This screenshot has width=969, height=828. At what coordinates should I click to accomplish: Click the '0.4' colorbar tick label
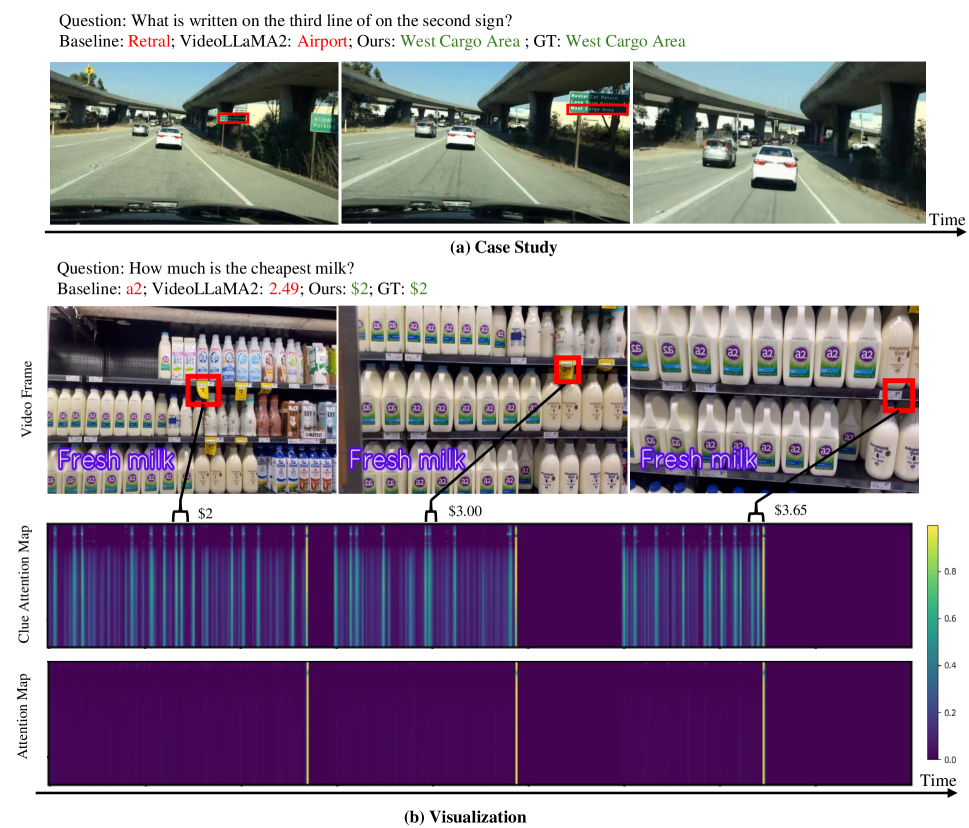pos(950,665)
